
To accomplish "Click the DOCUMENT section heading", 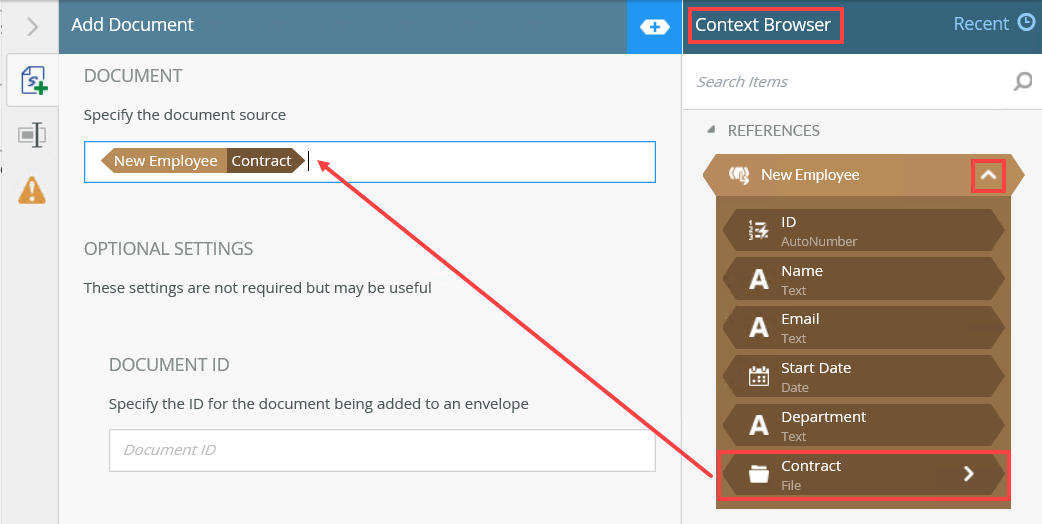I will [133, 76].
